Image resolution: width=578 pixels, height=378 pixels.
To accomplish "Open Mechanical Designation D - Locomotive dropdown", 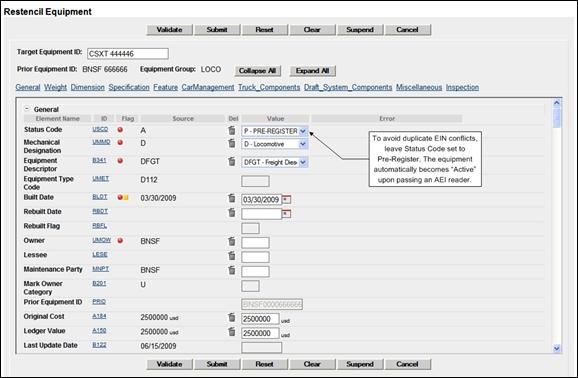I will (x=275, y=144).
